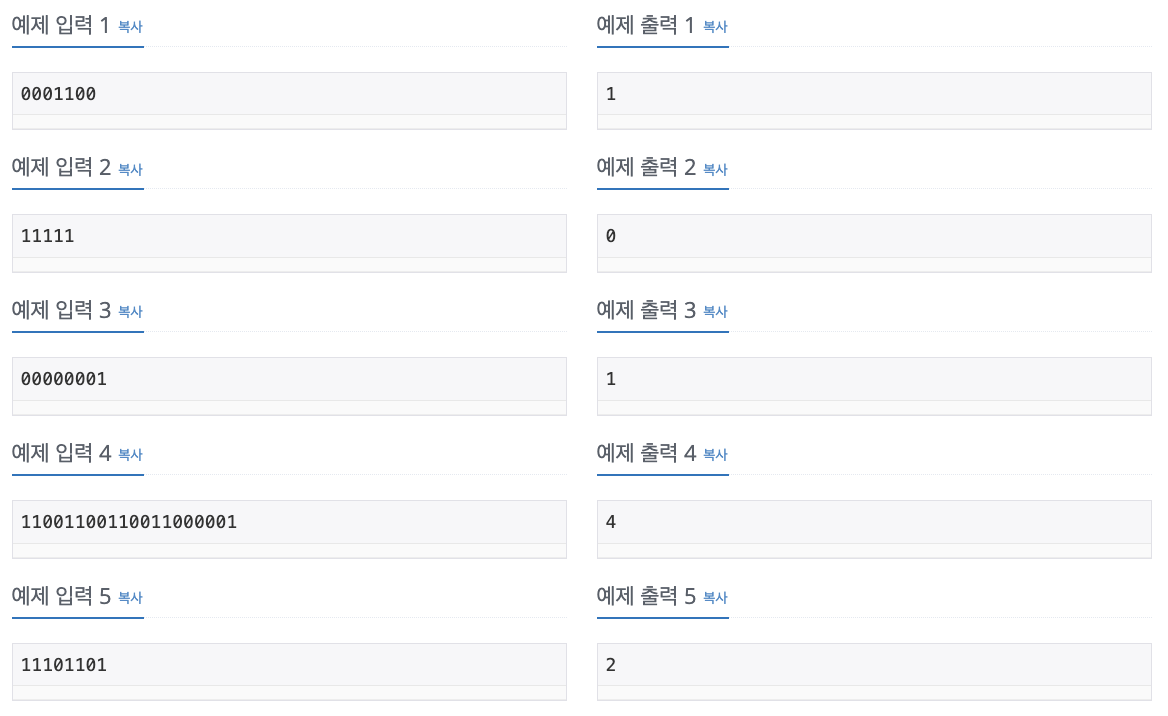The height and width of the screenshot is (716, 1168).
Task: Click the 예제 입력 1 heading text
Action: point(61,26)
